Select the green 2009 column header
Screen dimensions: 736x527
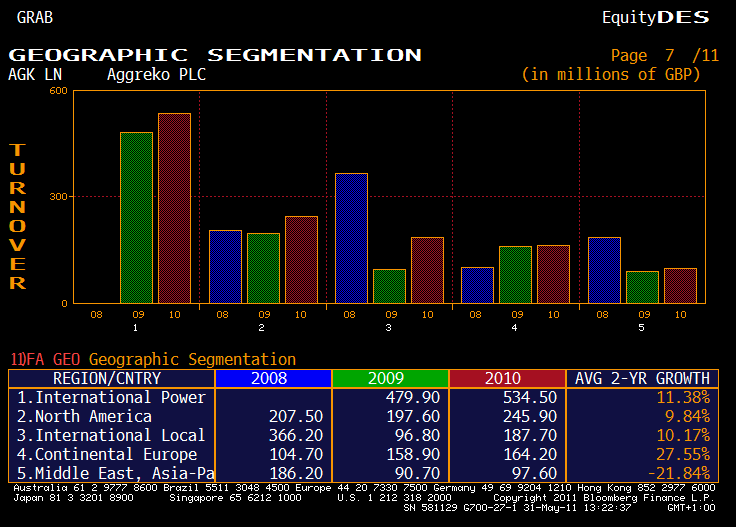coord(389,378)
